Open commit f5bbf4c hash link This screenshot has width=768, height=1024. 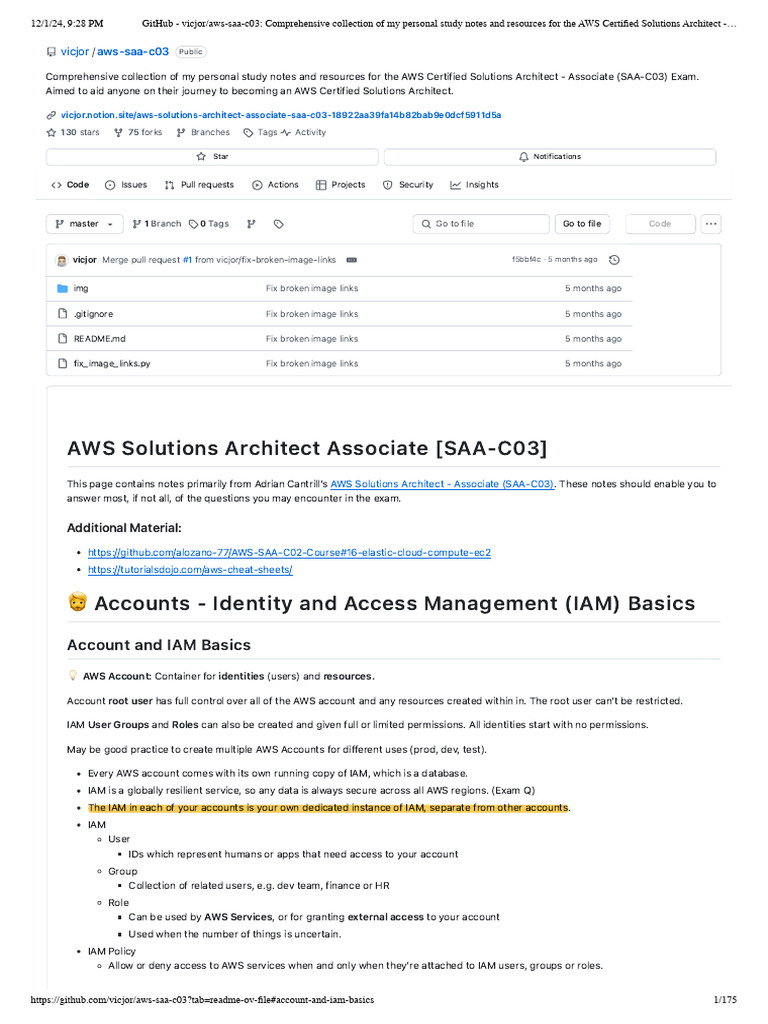[x=526, y=260]
